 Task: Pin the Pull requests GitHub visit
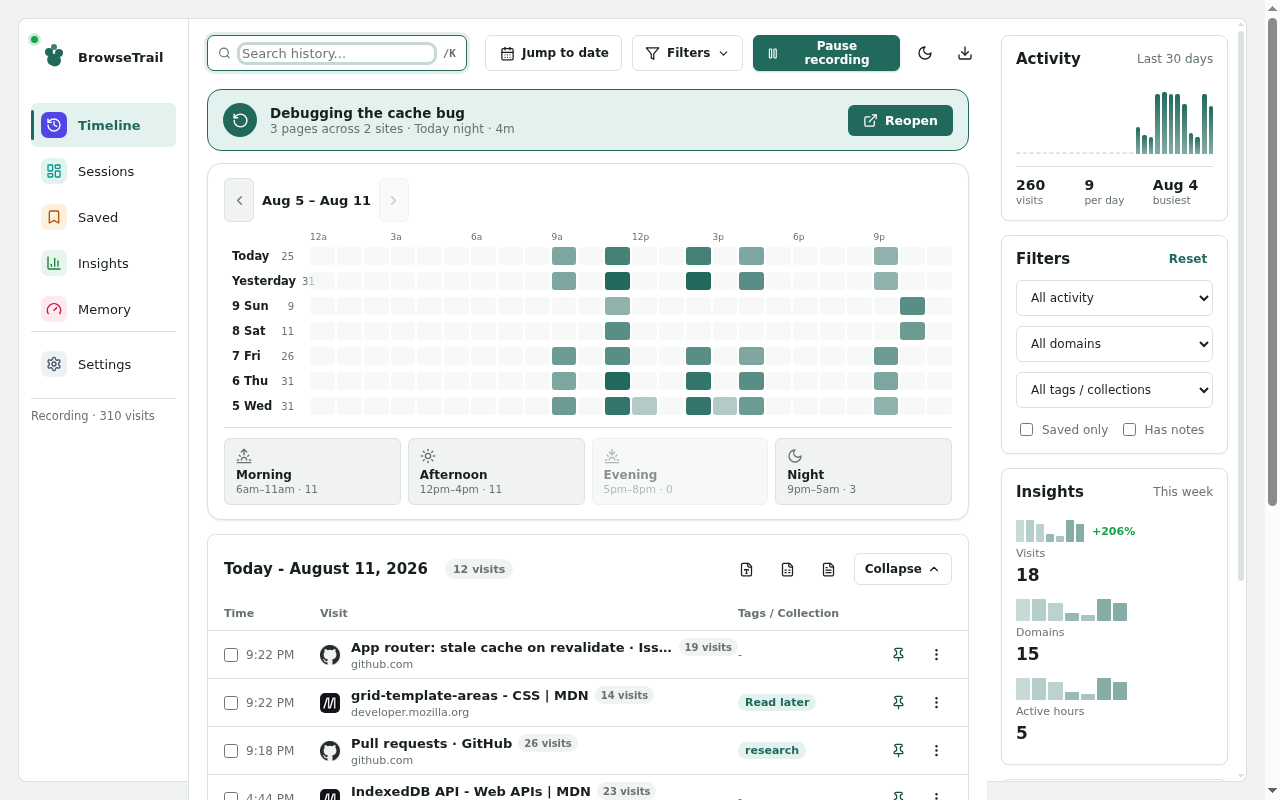[x=898, y=751]
